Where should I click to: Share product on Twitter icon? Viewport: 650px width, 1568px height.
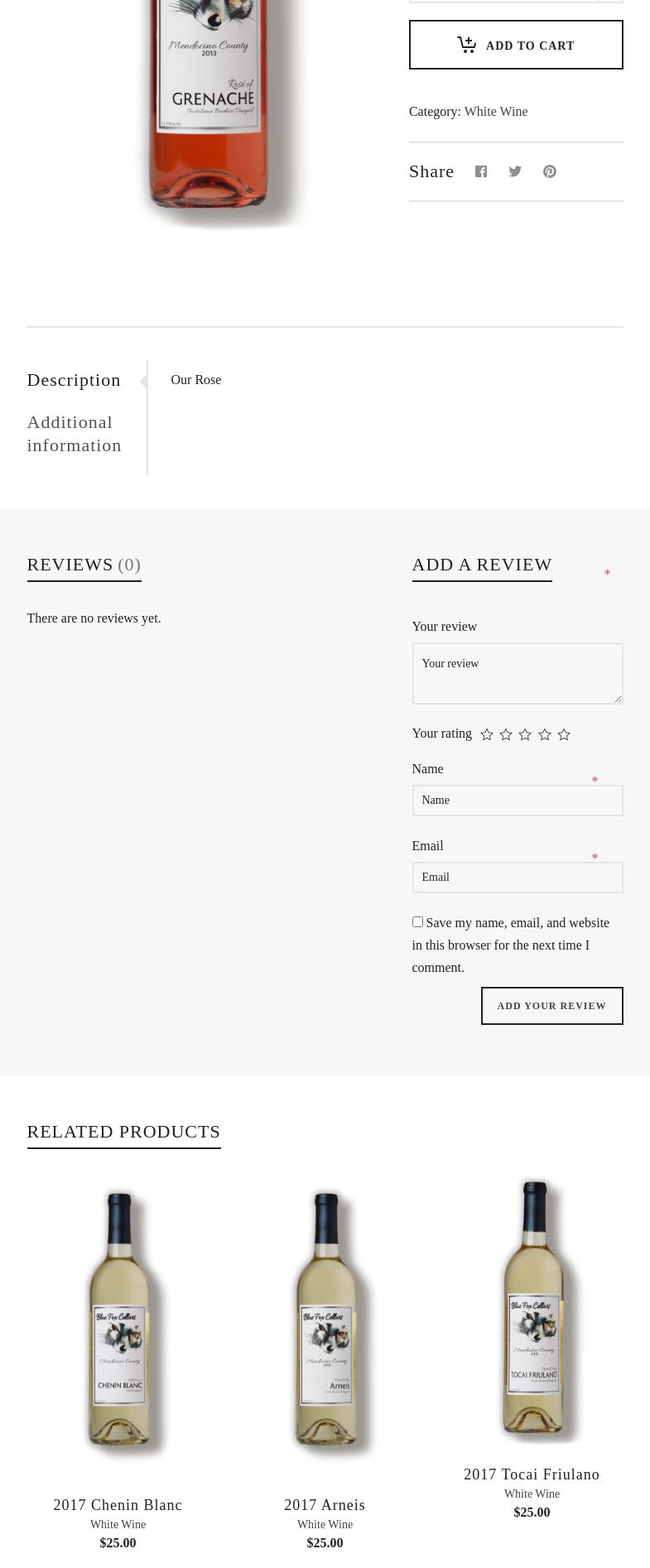(515, 171)
